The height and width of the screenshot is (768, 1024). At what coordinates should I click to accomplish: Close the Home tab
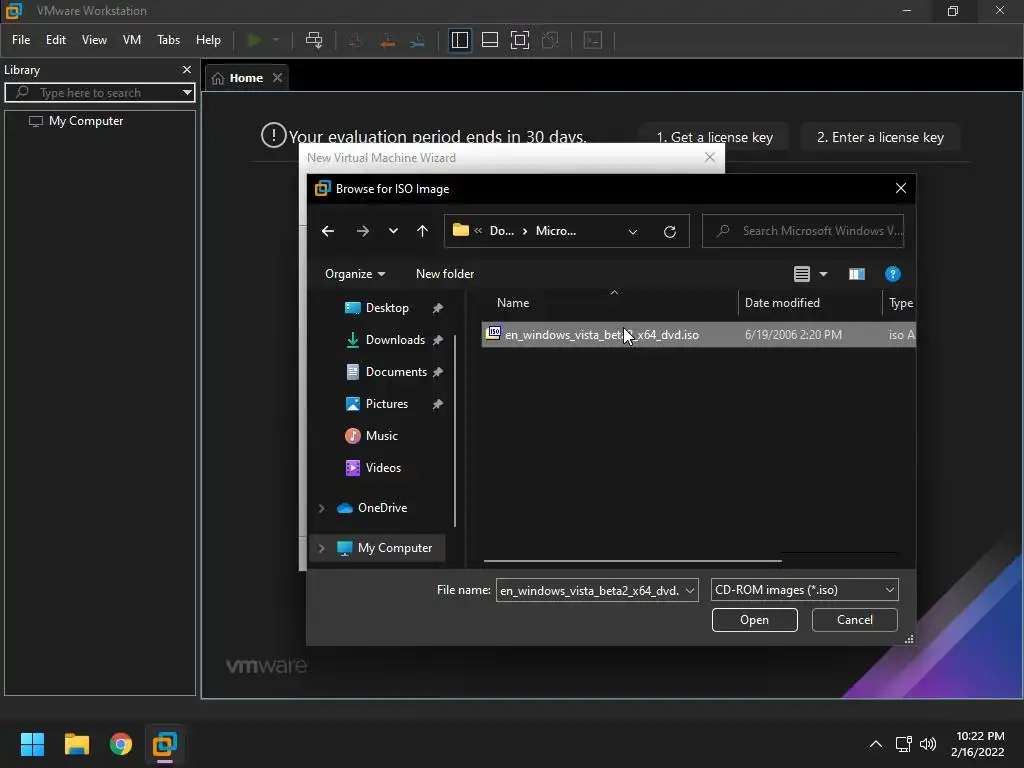[x=278, y=78]
